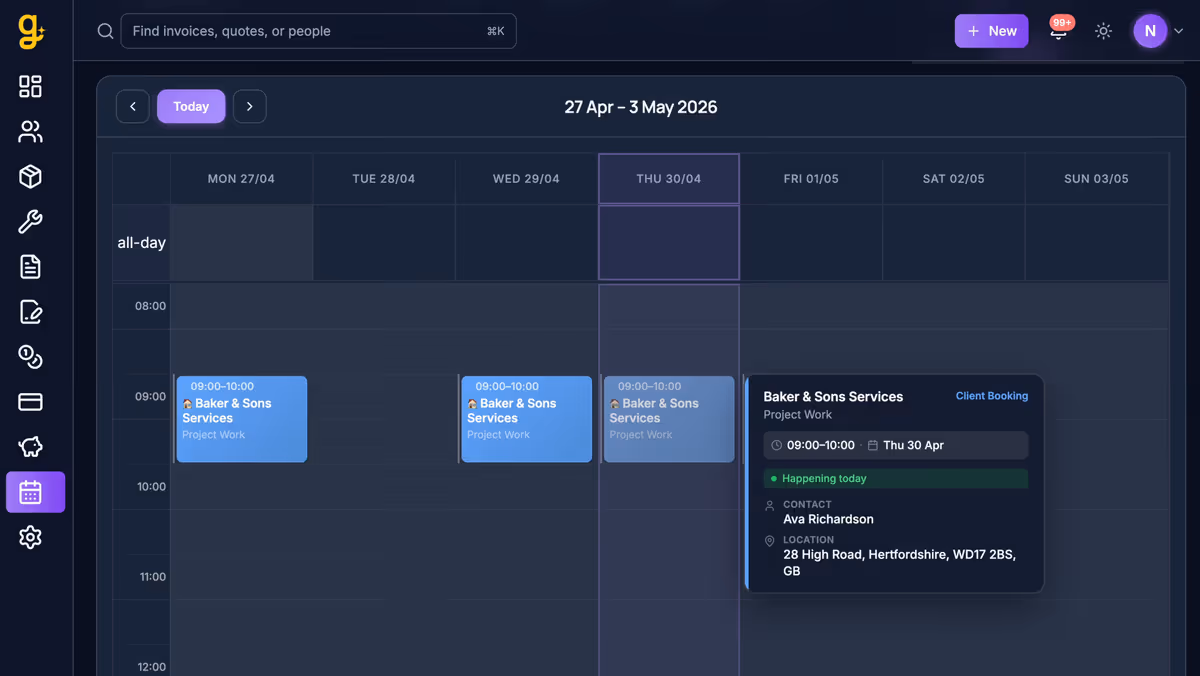Select THU 30/04 column header
Screen dimensions: 1200x676
pyautogui.click(x=669, y=179)
